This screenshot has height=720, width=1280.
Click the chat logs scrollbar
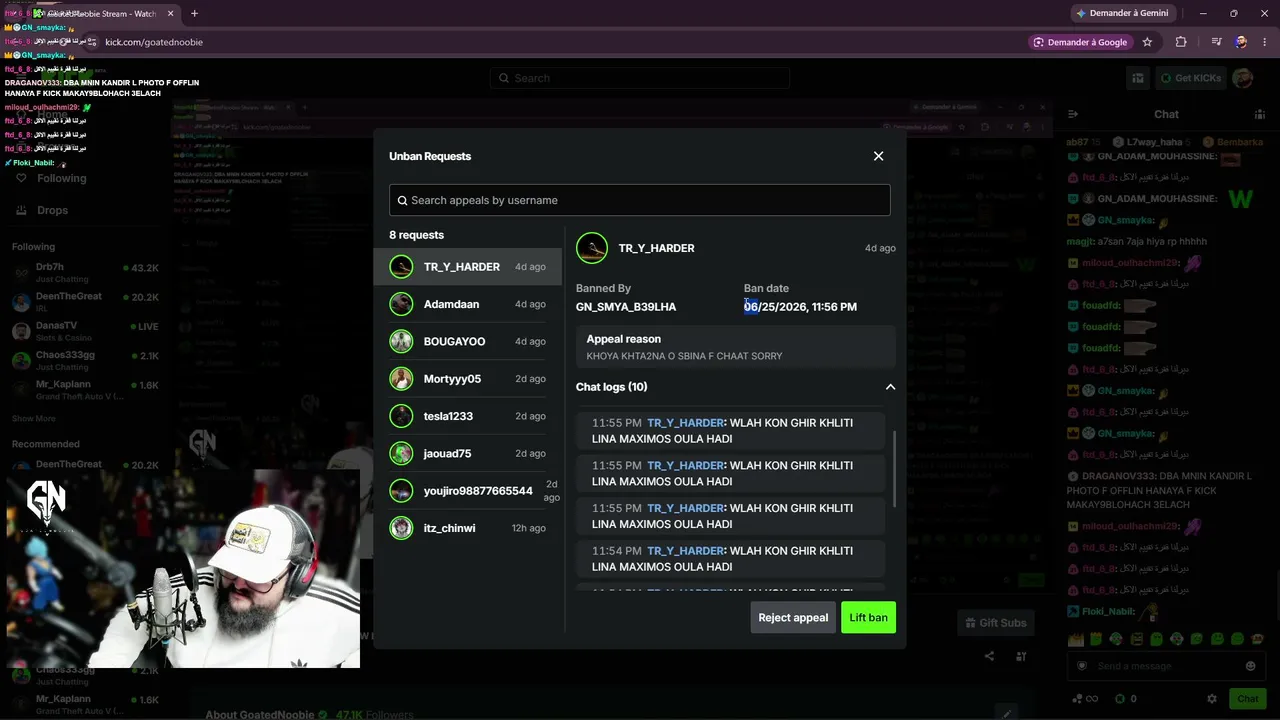pyautogui.click(x=894, y=470)
